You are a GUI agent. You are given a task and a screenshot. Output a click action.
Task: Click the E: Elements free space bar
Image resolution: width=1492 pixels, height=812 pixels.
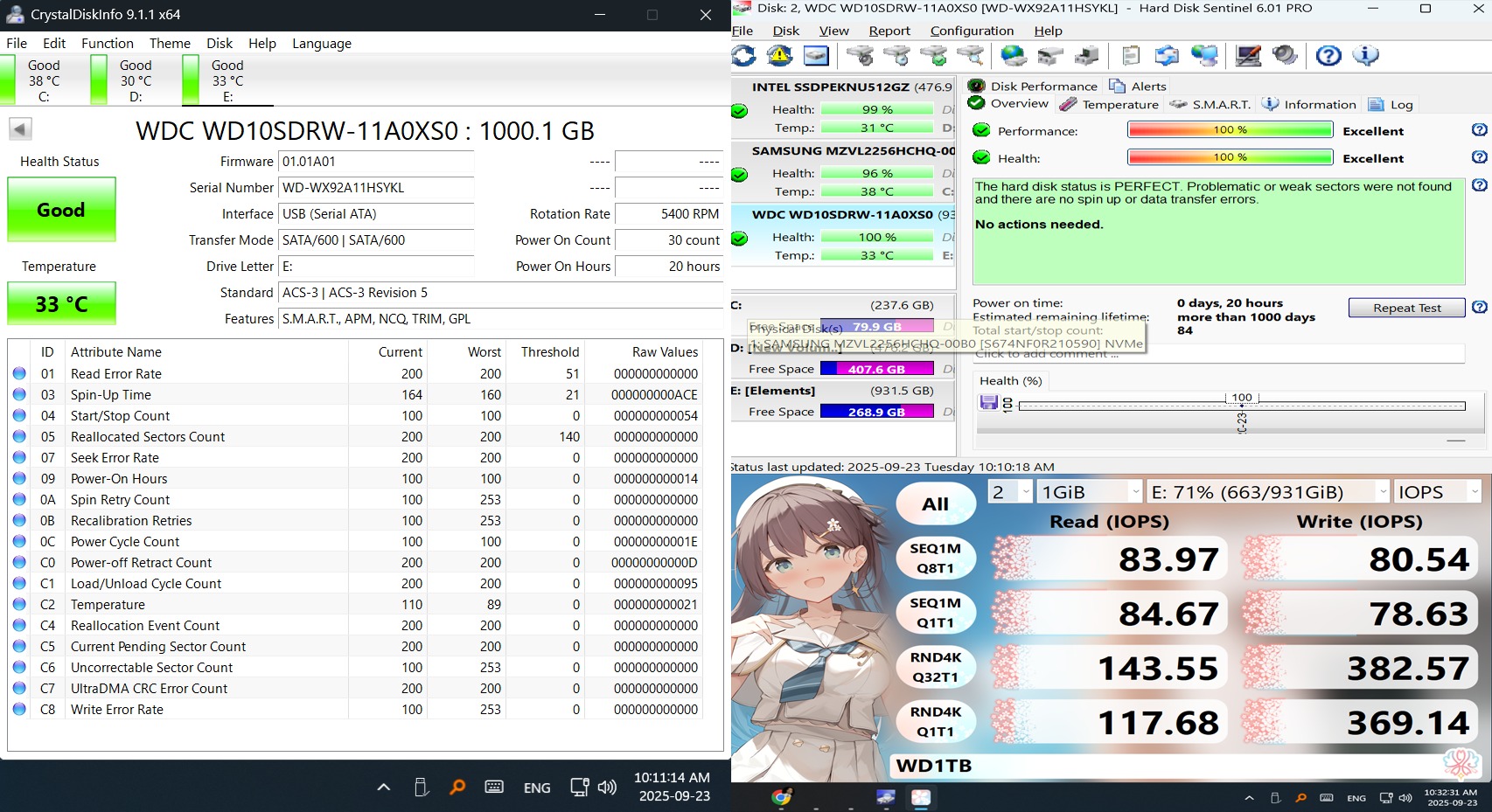click(875, 412)
